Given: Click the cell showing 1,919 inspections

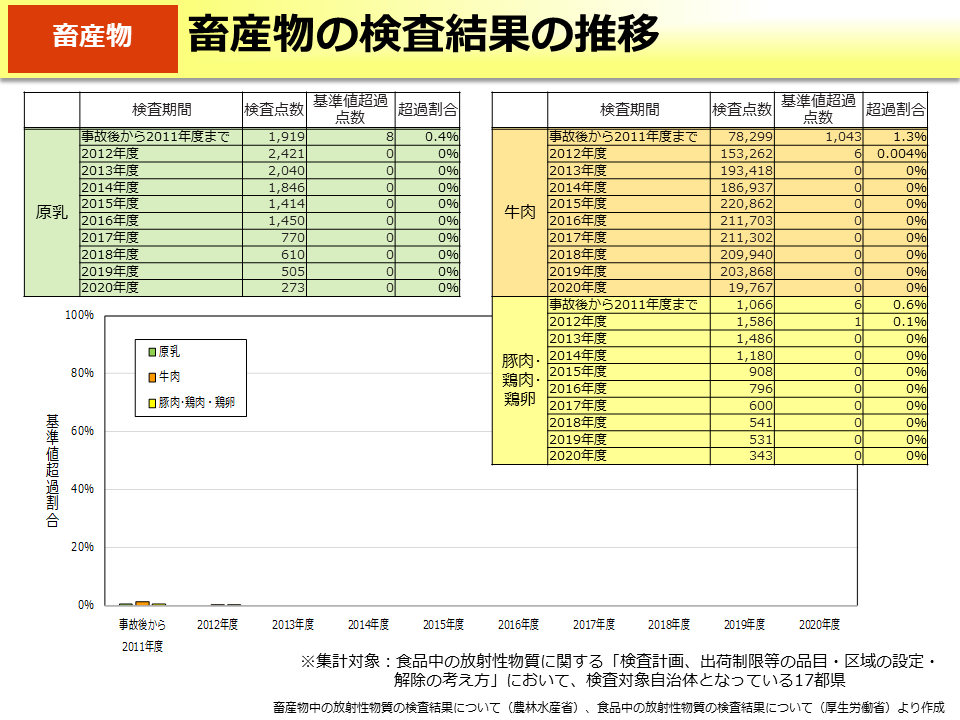Looking at the screenshot, I should click(x=274, y=137).
